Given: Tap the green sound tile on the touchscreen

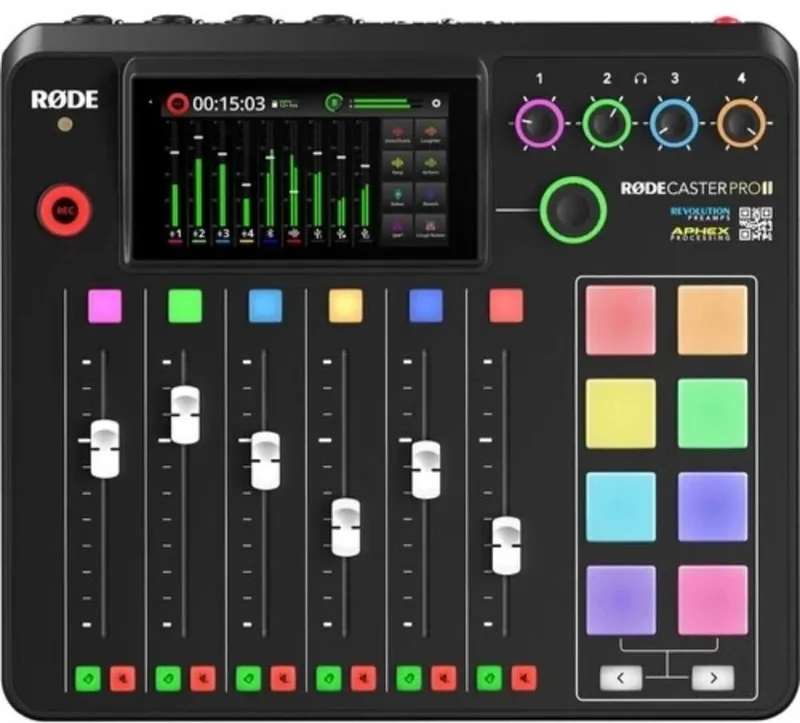Looking at the screenshot, I should (430, 165).
